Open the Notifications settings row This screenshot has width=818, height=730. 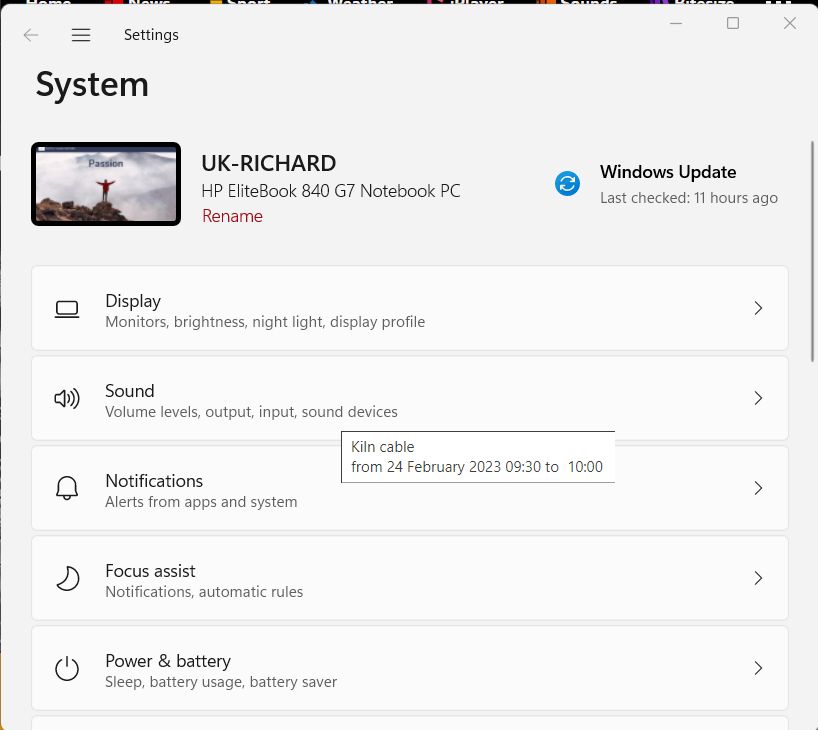click(x=410, y=488)
